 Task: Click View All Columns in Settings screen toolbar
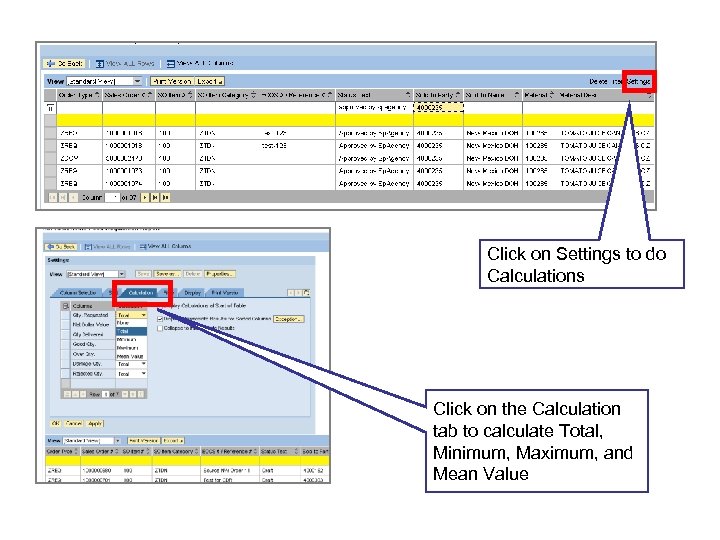point(165,246)
